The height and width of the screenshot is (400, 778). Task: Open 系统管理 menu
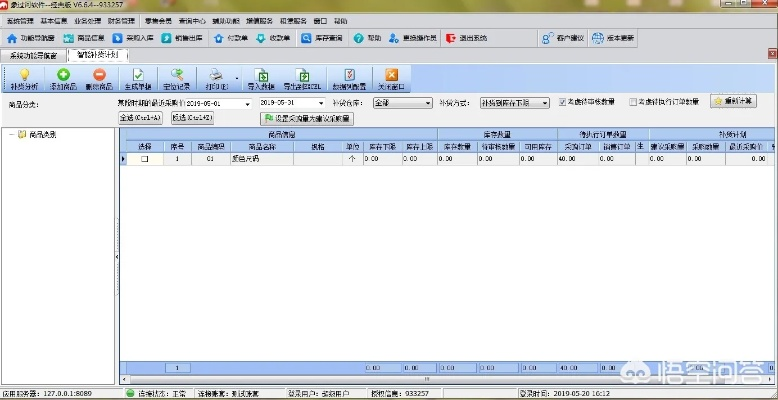[x=20, y=21]
